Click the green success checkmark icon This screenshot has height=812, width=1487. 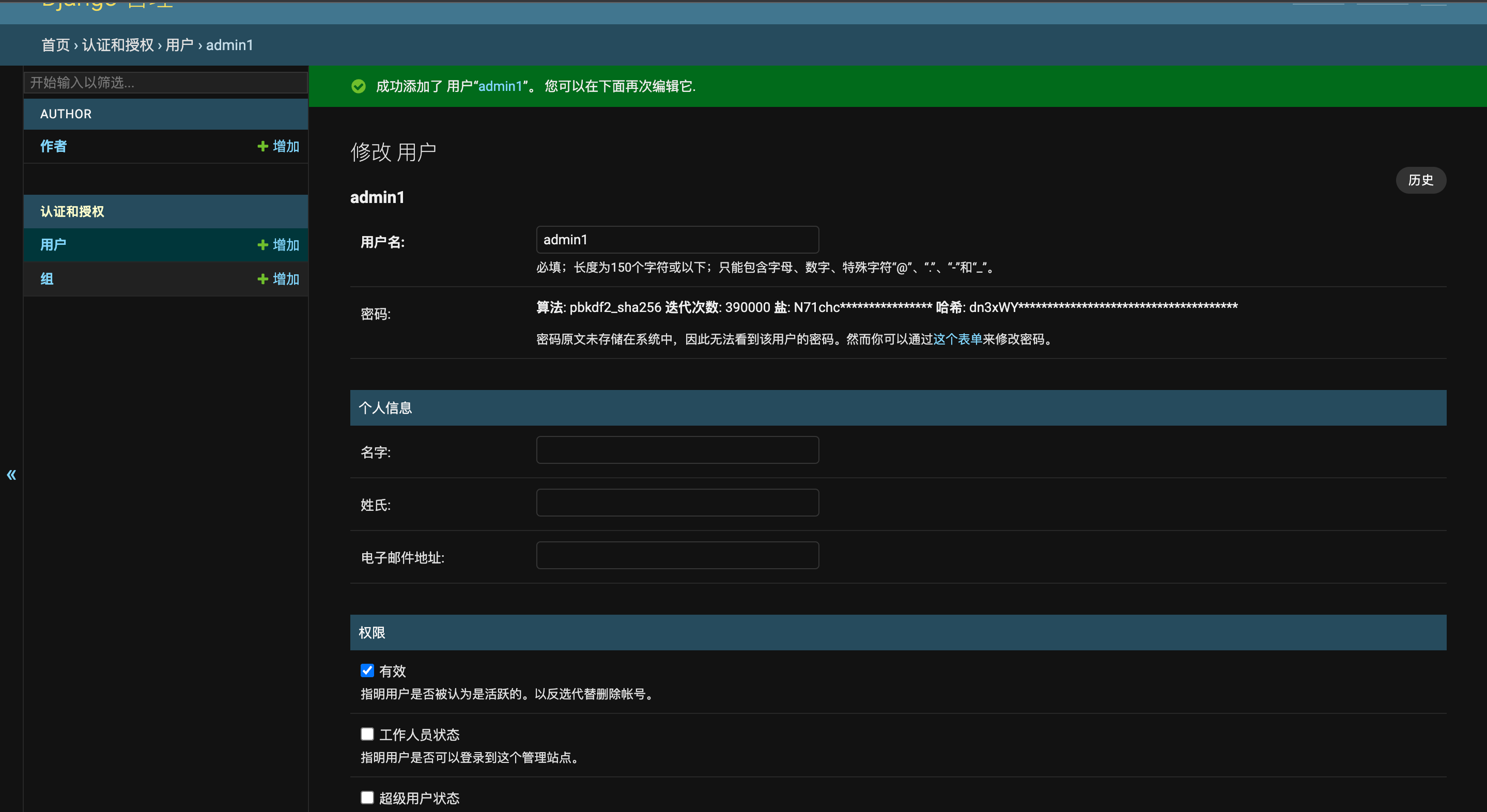[359, 86]
